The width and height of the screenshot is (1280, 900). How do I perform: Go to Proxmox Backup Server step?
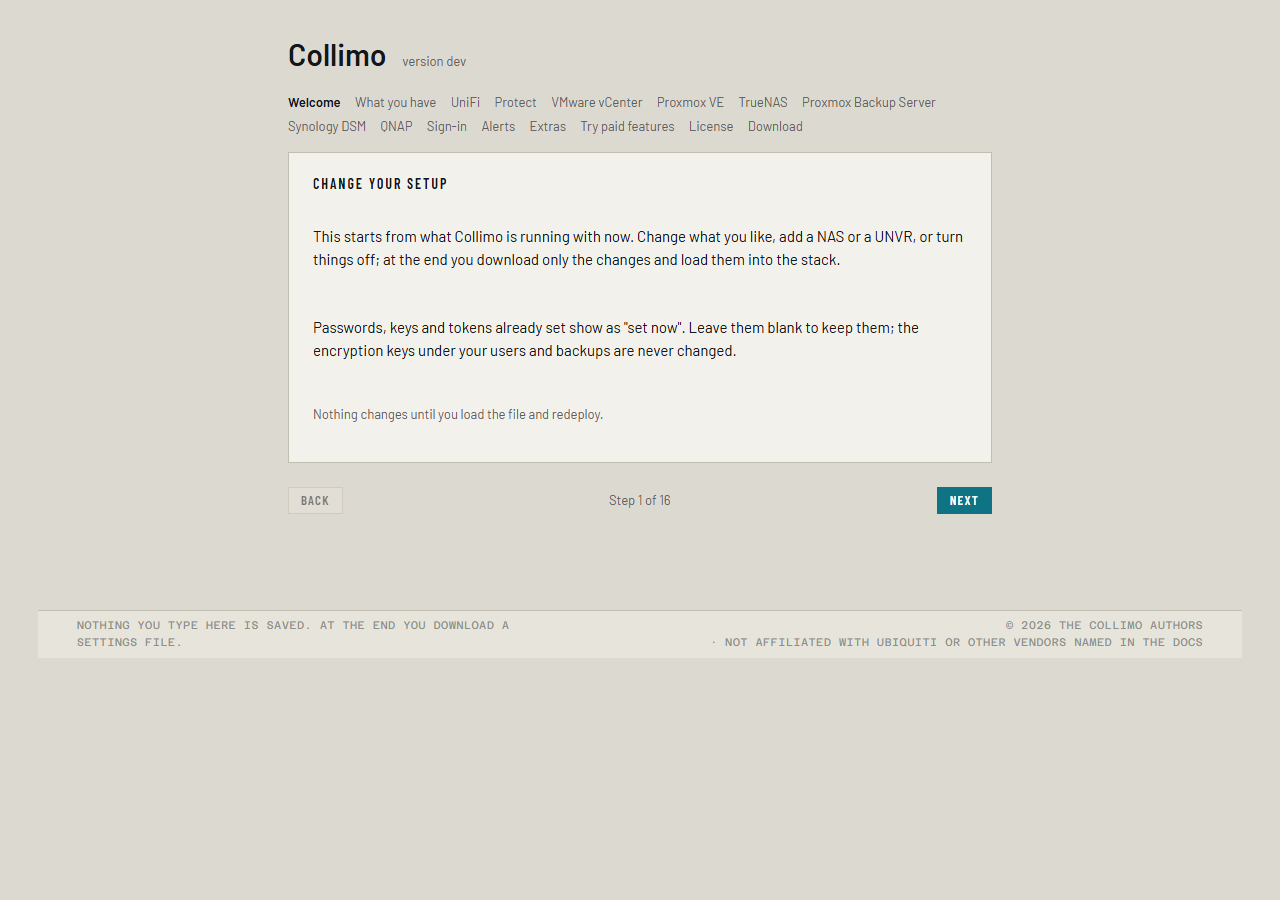(x=869, y=102)
